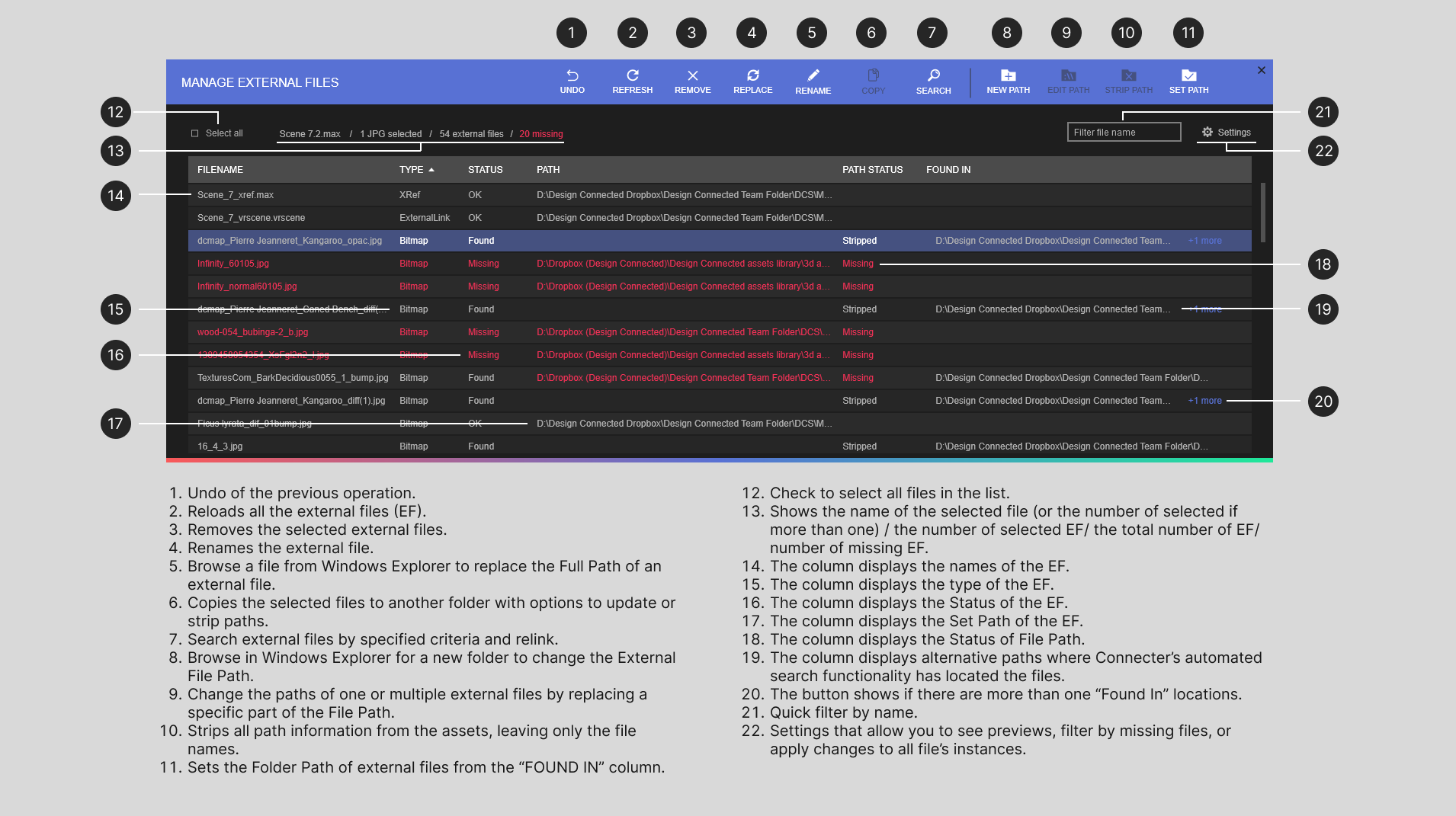
Task: Click the FILENAME column header
Action: pyautogui.click(x=220, y=170)
